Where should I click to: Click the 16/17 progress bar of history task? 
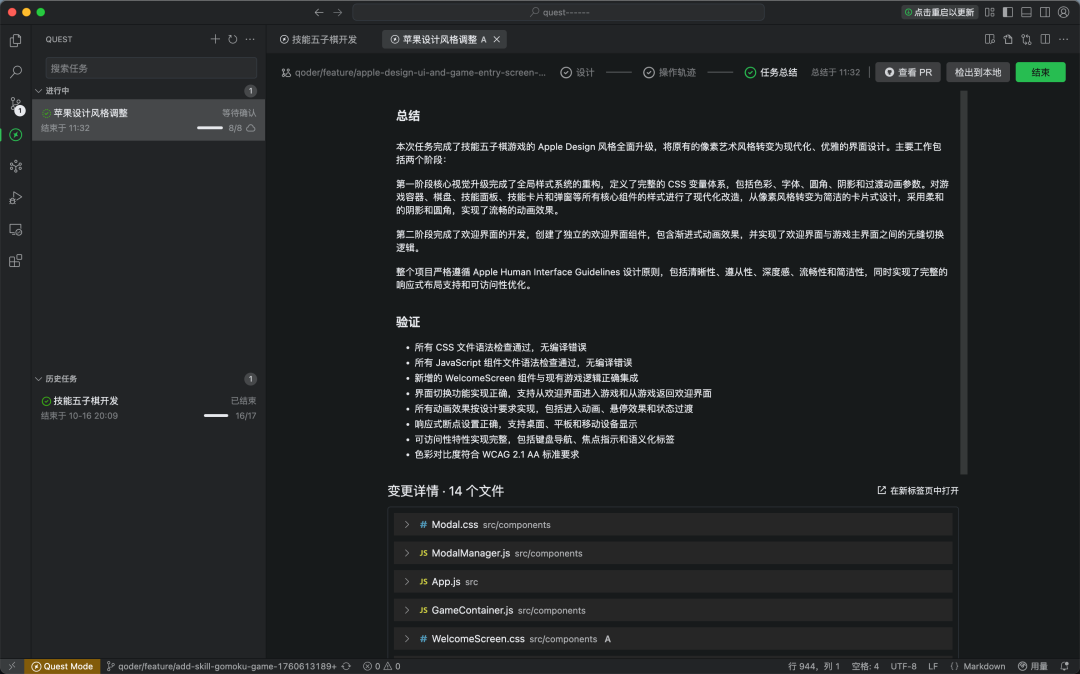point(216,416)
